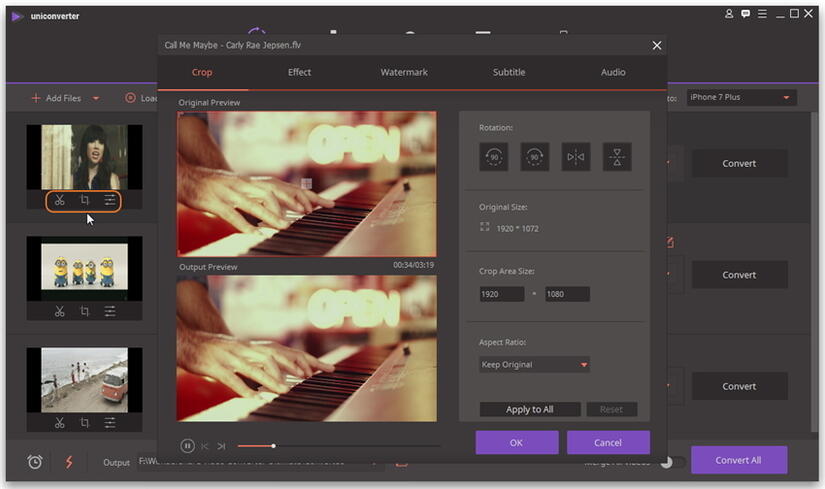The height and width of the screenshot is (489, 825).
Task: Click Convert for the Minions video
Action: click(x=739, y=275)
